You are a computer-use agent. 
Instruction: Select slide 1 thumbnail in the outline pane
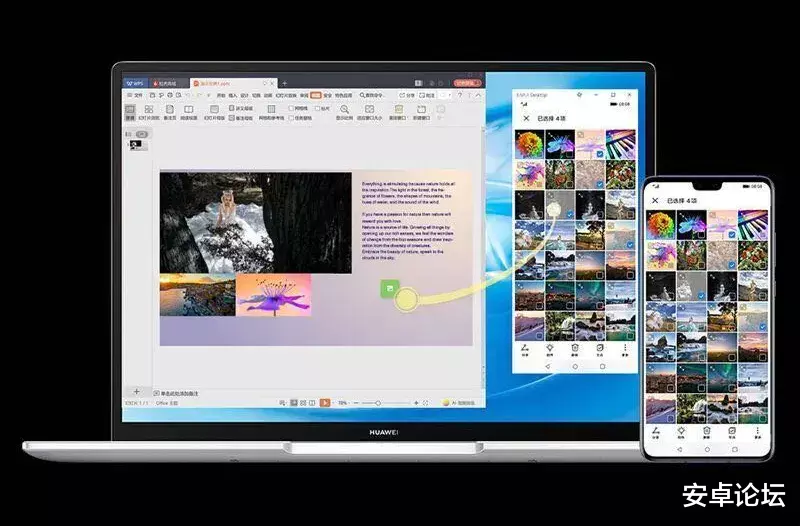[138, 145]
